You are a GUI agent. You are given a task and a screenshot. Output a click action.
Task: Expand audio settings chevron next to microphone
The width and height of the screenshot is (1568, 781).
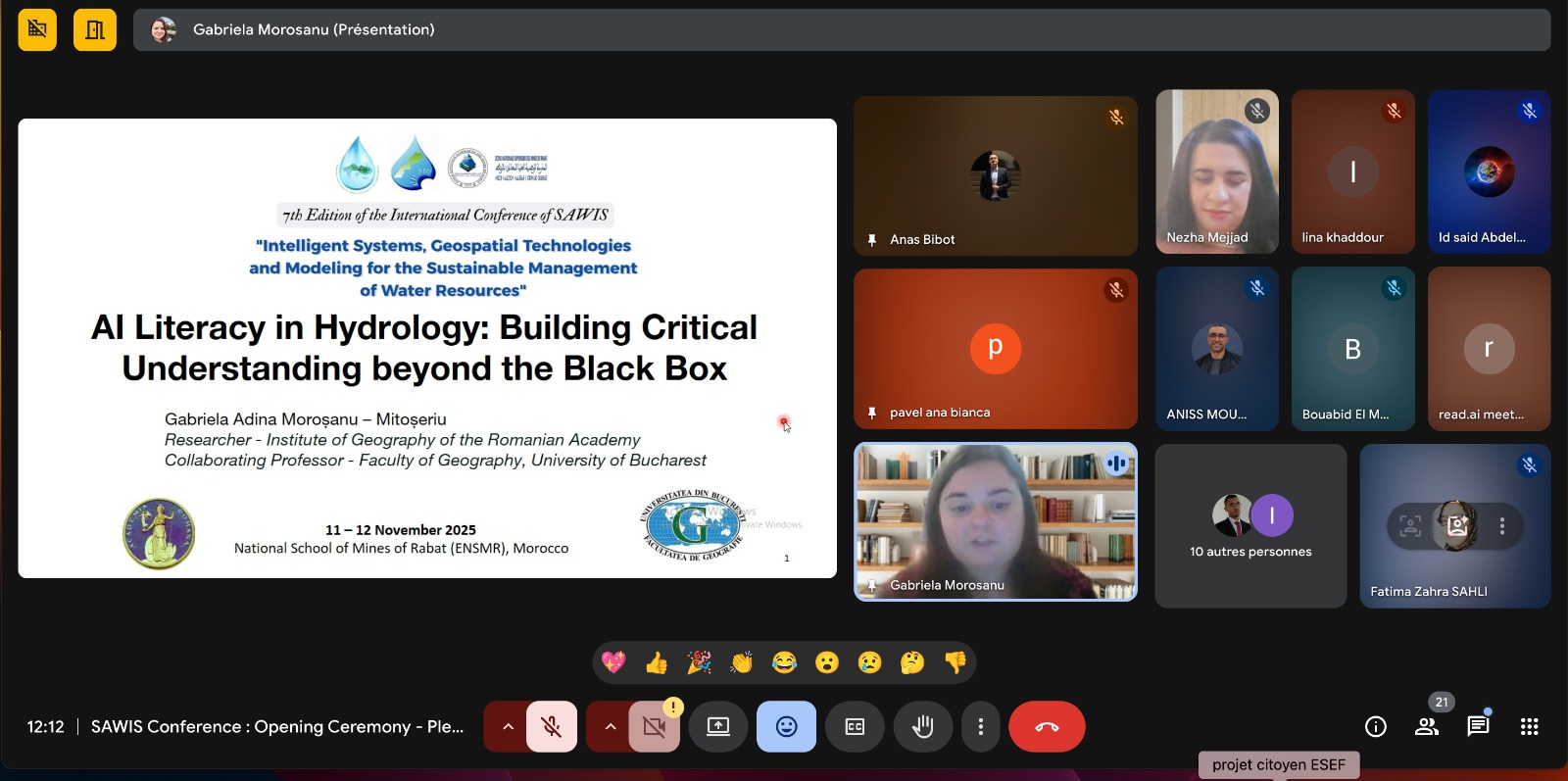pyautogui.click(x=508, y=727)
